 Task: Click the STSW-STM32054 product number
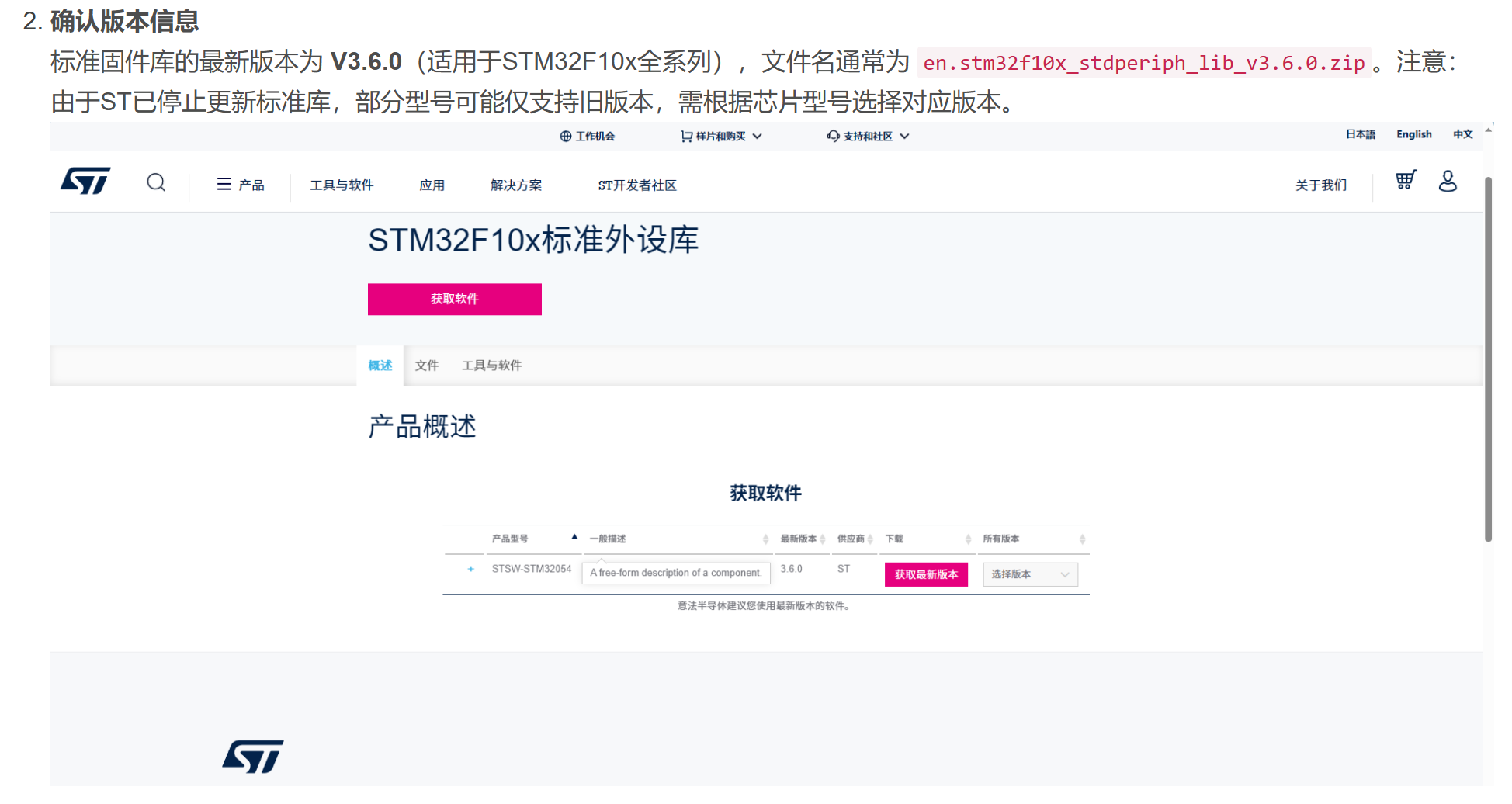[532, 569]
